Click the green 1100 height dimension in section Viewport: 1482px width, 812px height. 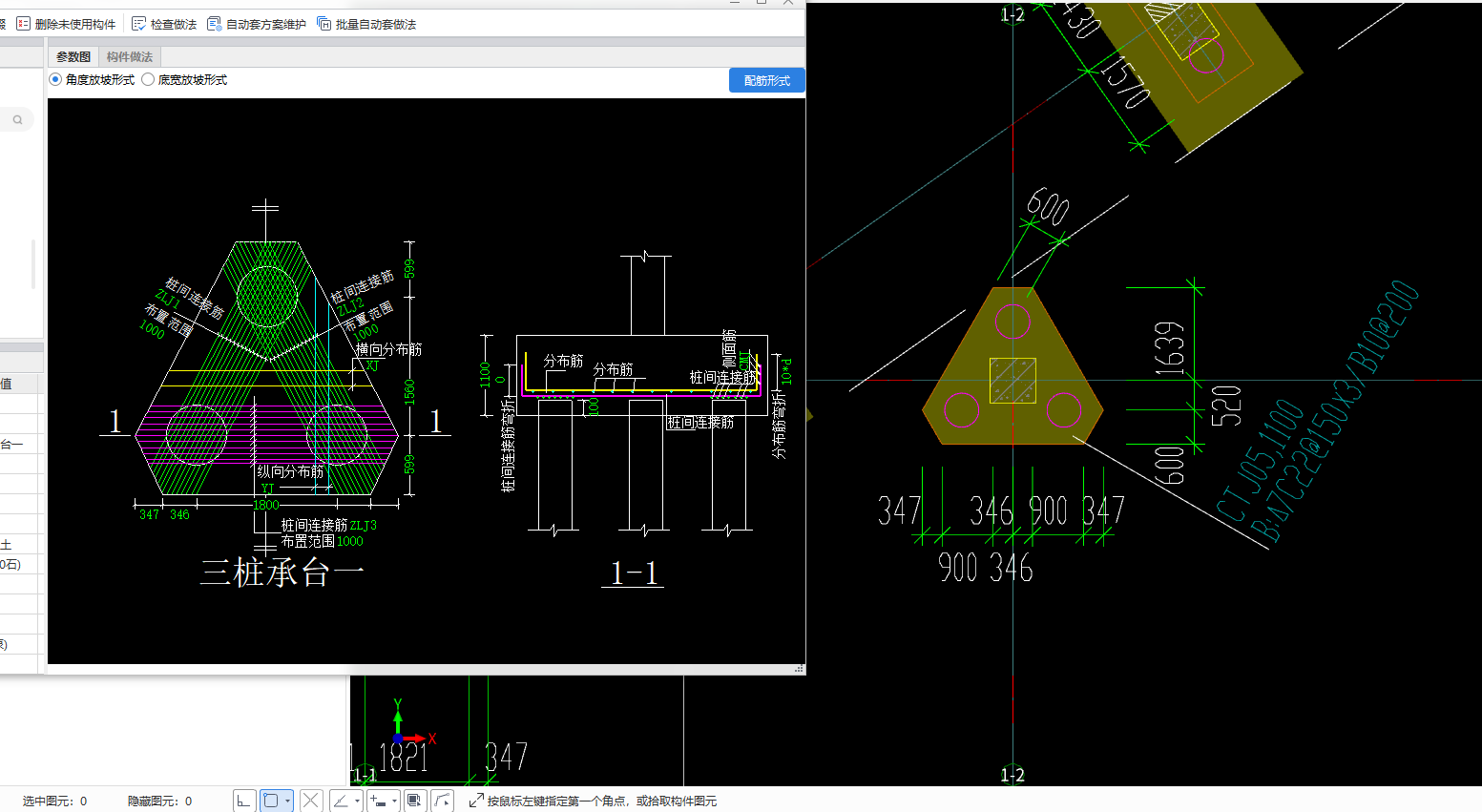click(486, 374)
